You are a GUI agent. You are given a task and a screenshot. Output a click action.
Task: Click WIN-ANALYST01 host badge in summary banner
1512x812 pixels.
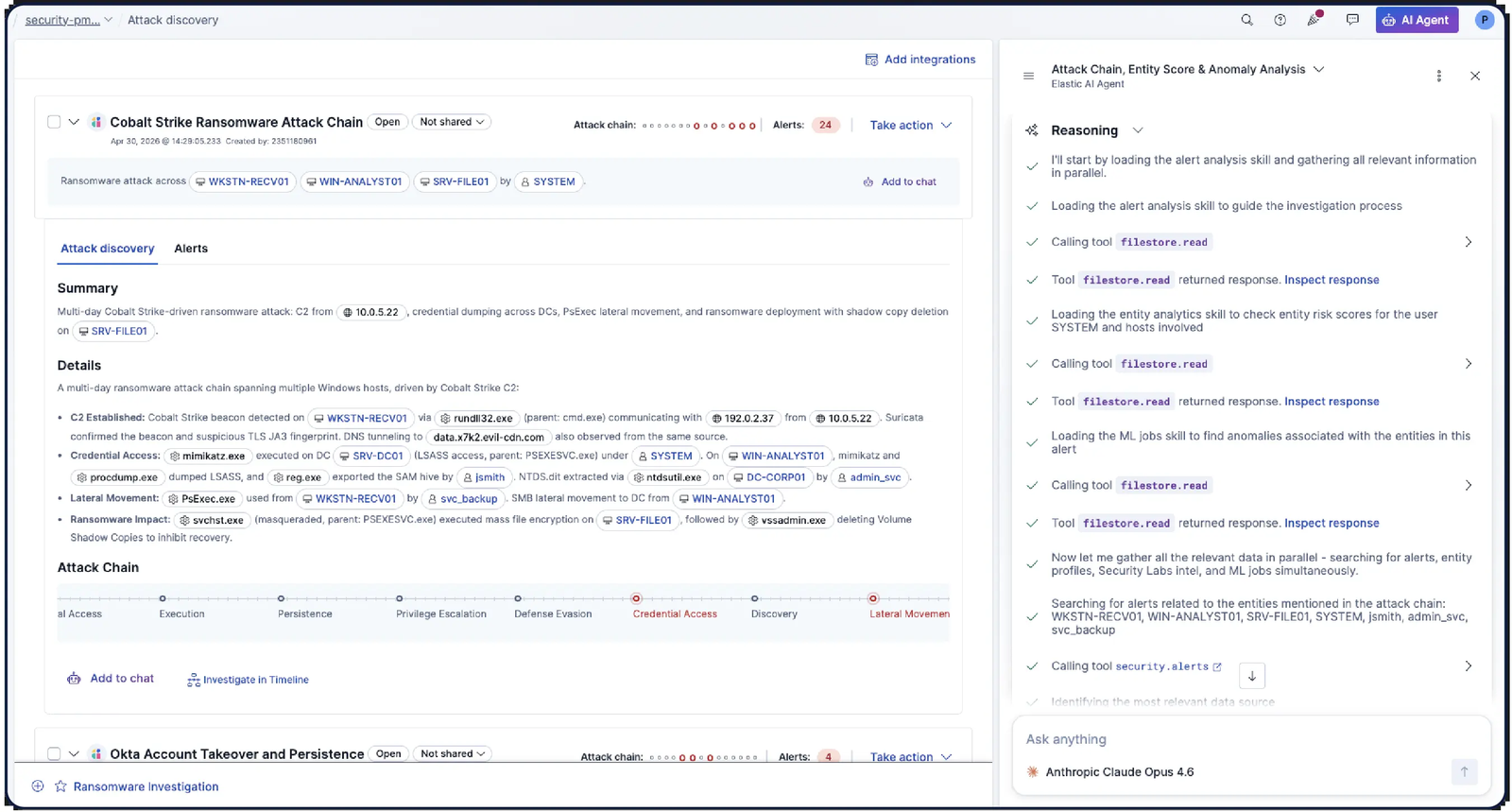pyautogui.click(x=354, y=181)
